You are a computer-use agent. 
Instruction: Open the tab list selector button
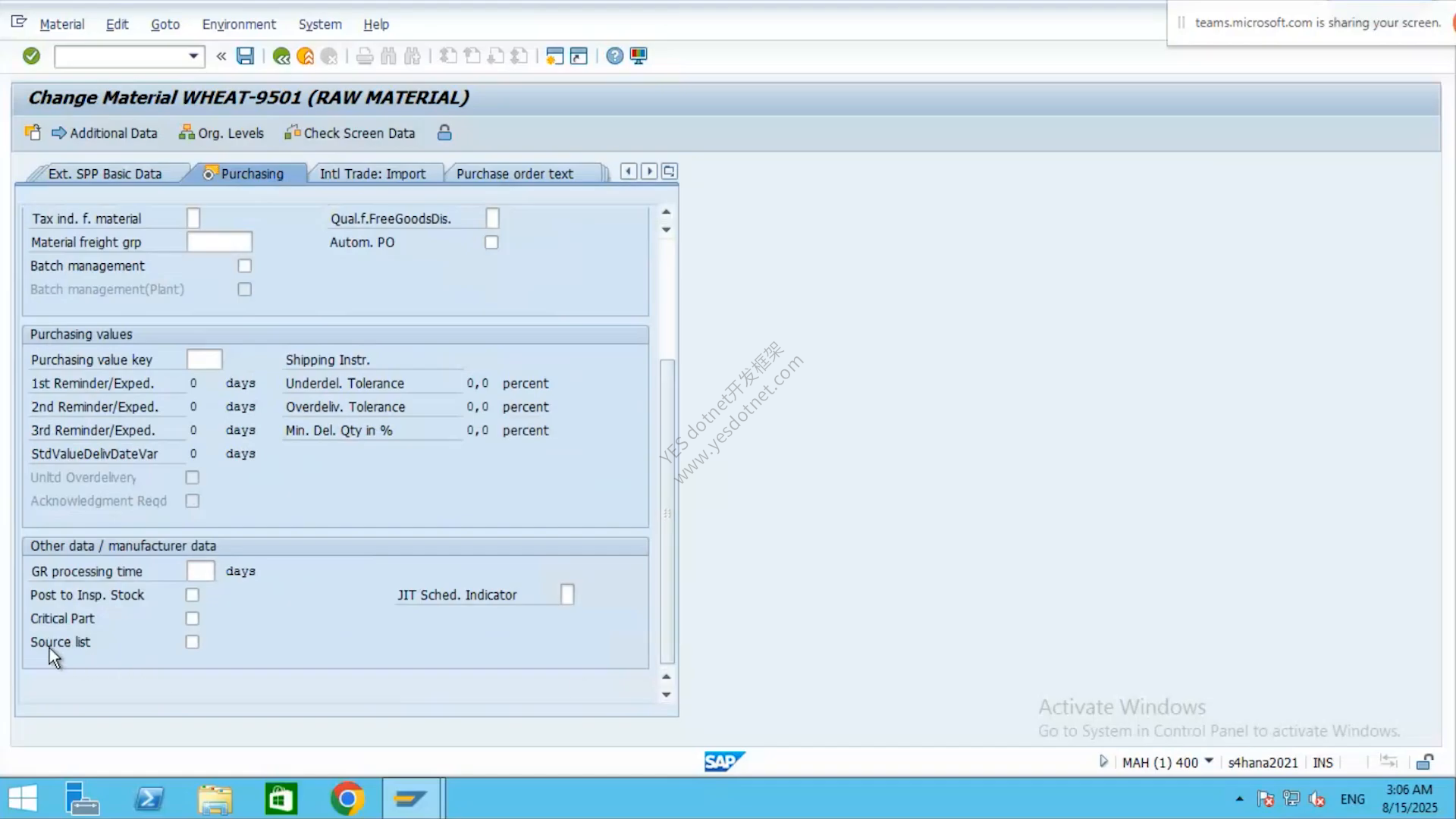pos(669,171)
